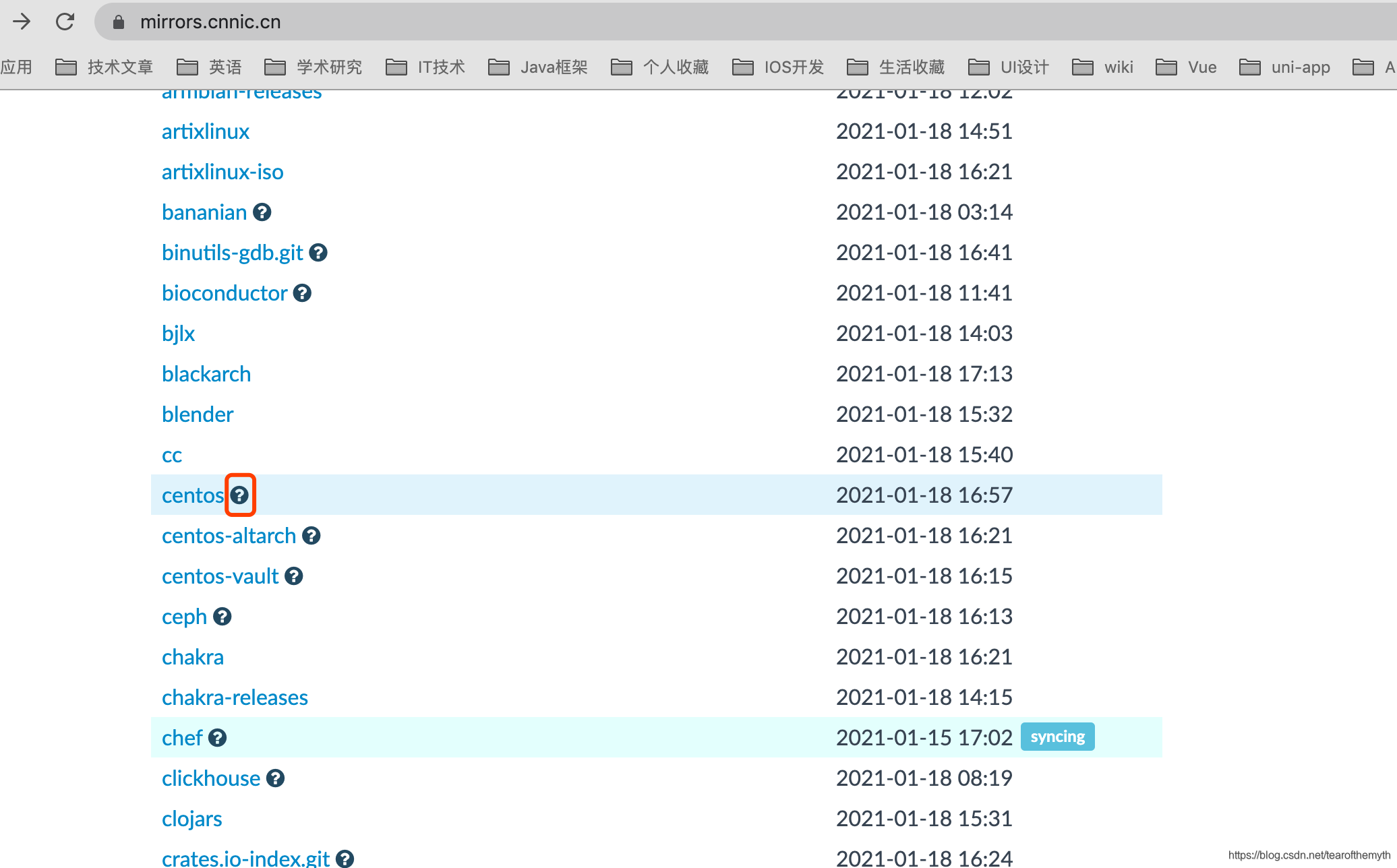Open the blackarch mirror link
Image resolution: width=1397 pixels, height=868 pixels.
click(x=206, y=374)
